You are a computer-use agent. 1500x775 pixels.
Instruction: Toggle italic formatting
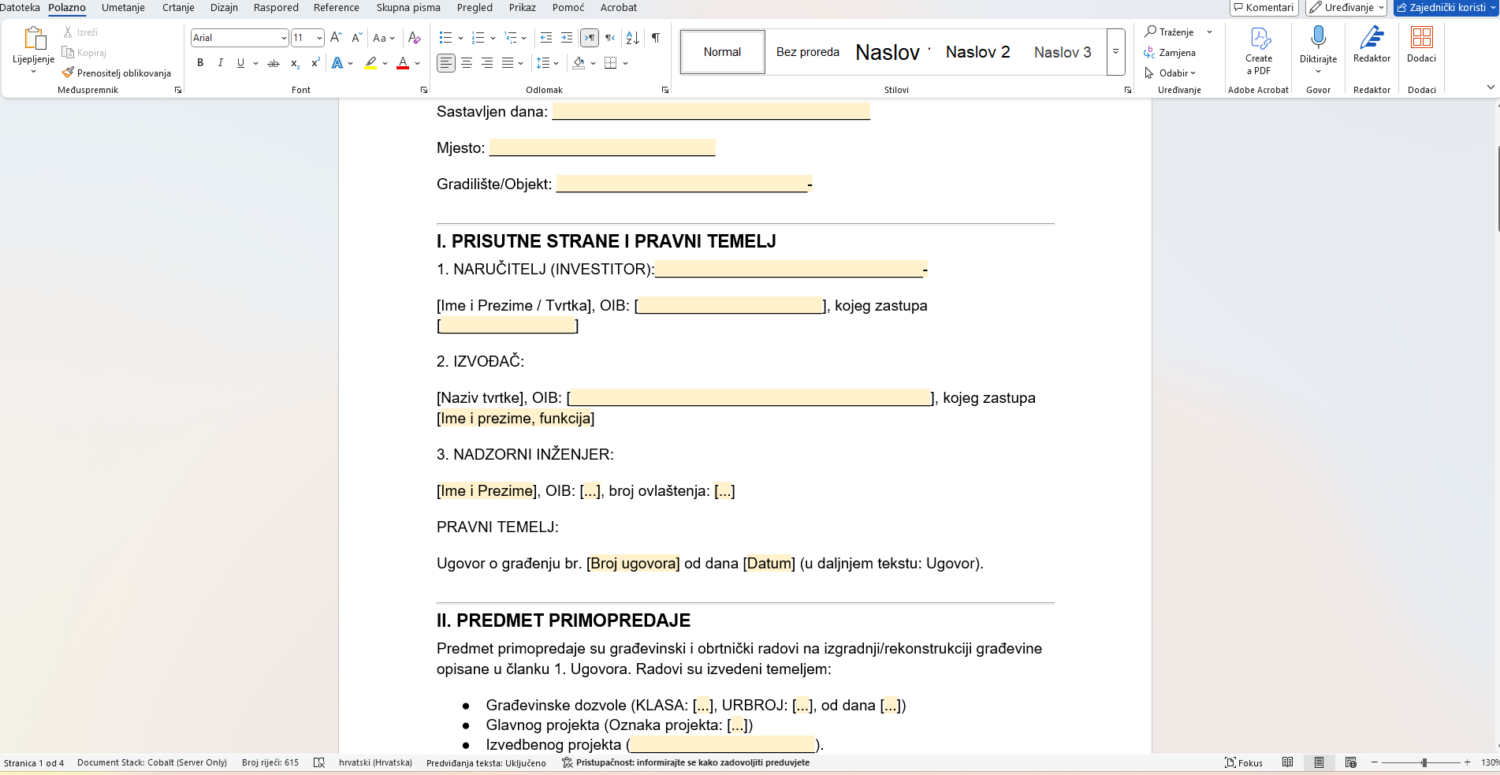(220, 63)
